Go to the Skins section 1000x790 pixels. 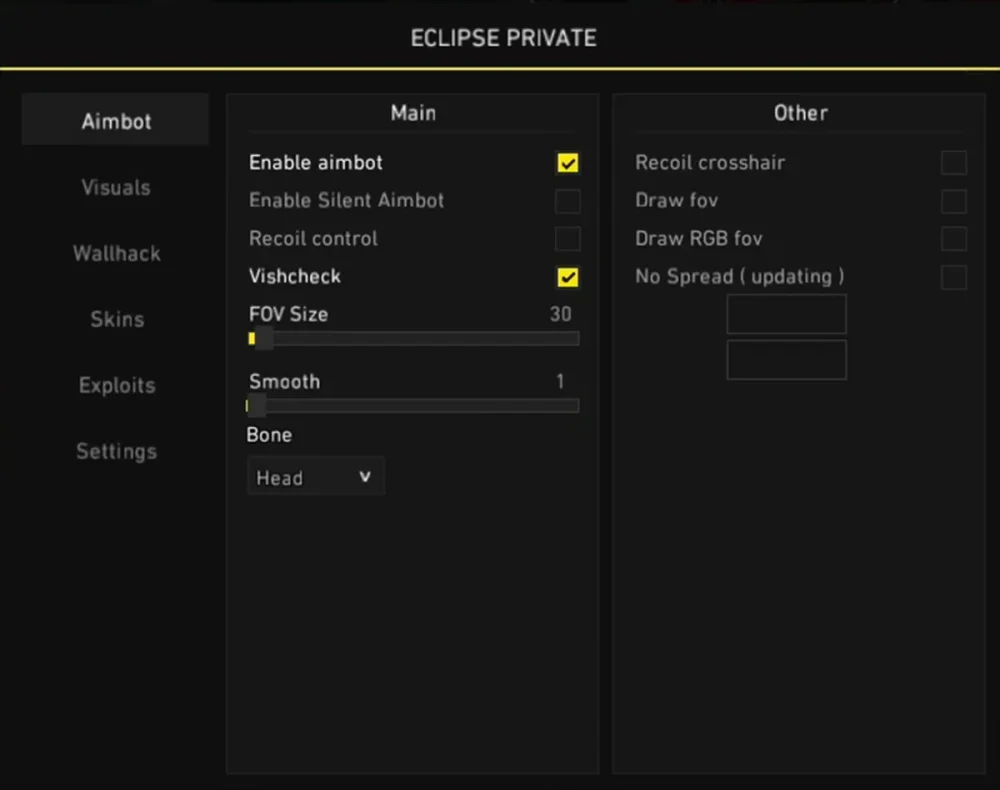click(116, 319)
